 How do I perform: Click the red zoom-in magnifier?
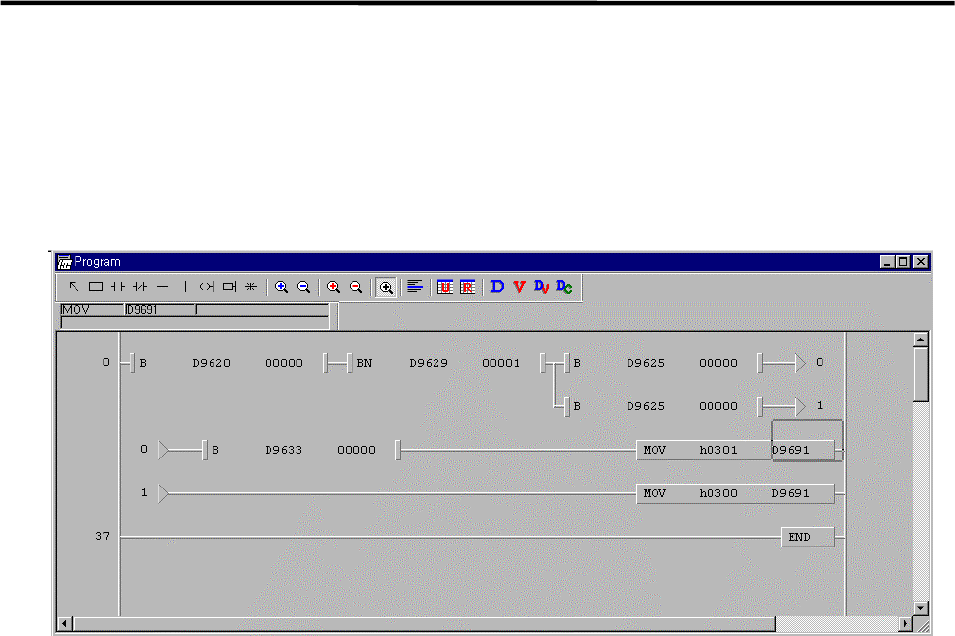click(x=333, y=287)
